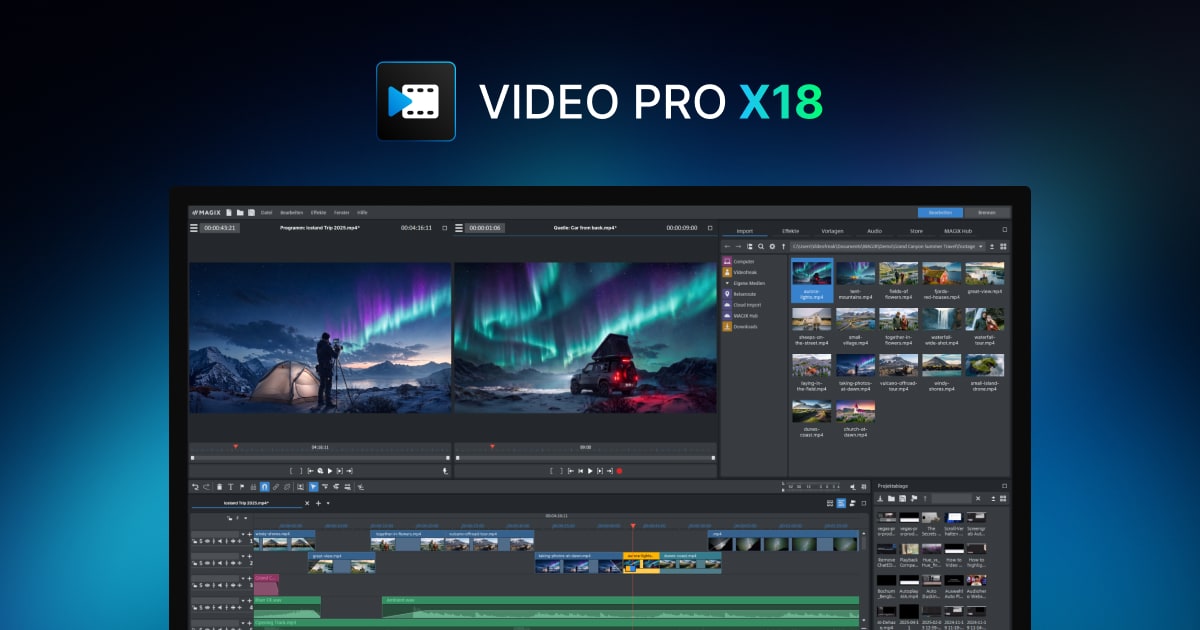Select the tent-mountains.mp4 thumbnail
This screenshot has height=630, width=1200.
click(x=855, y=274)
